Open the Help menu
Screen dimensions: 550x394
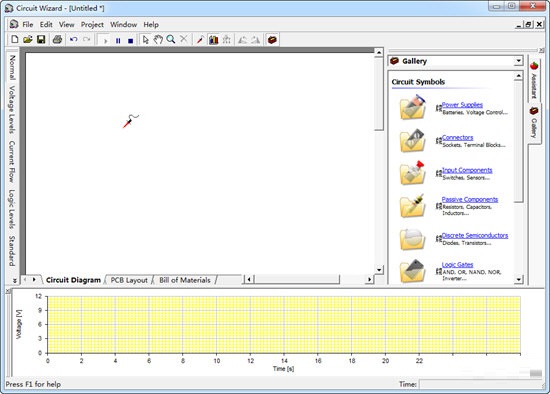(151, 25)
